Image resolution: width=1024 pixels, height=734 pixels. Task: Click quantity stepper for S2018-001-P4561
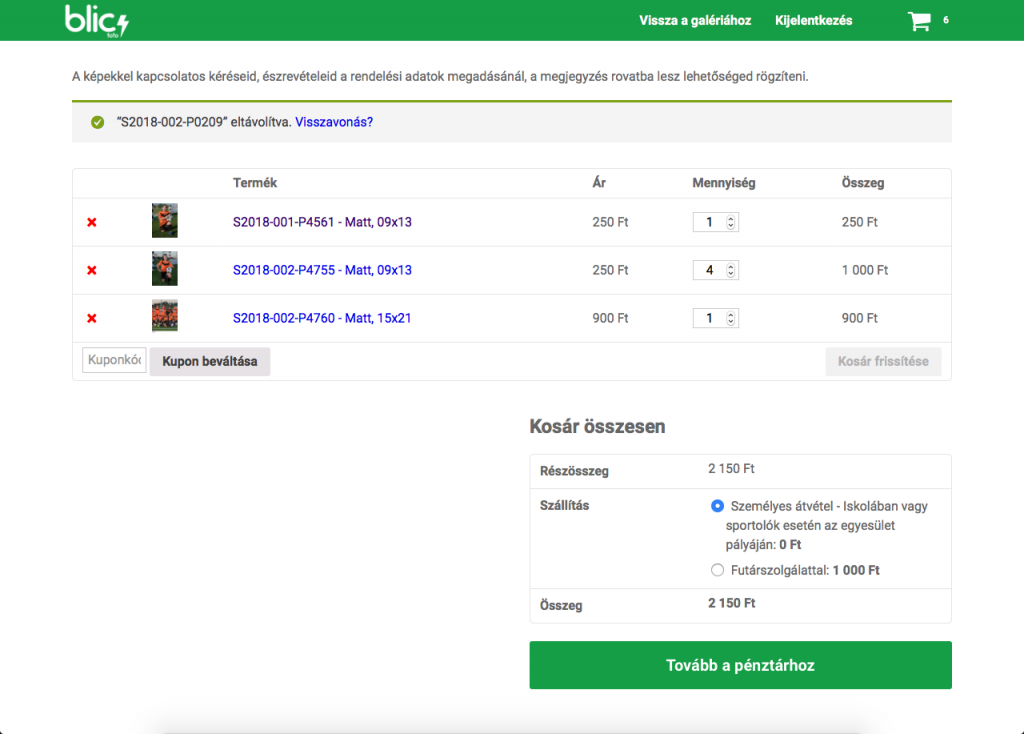(731, 222)
